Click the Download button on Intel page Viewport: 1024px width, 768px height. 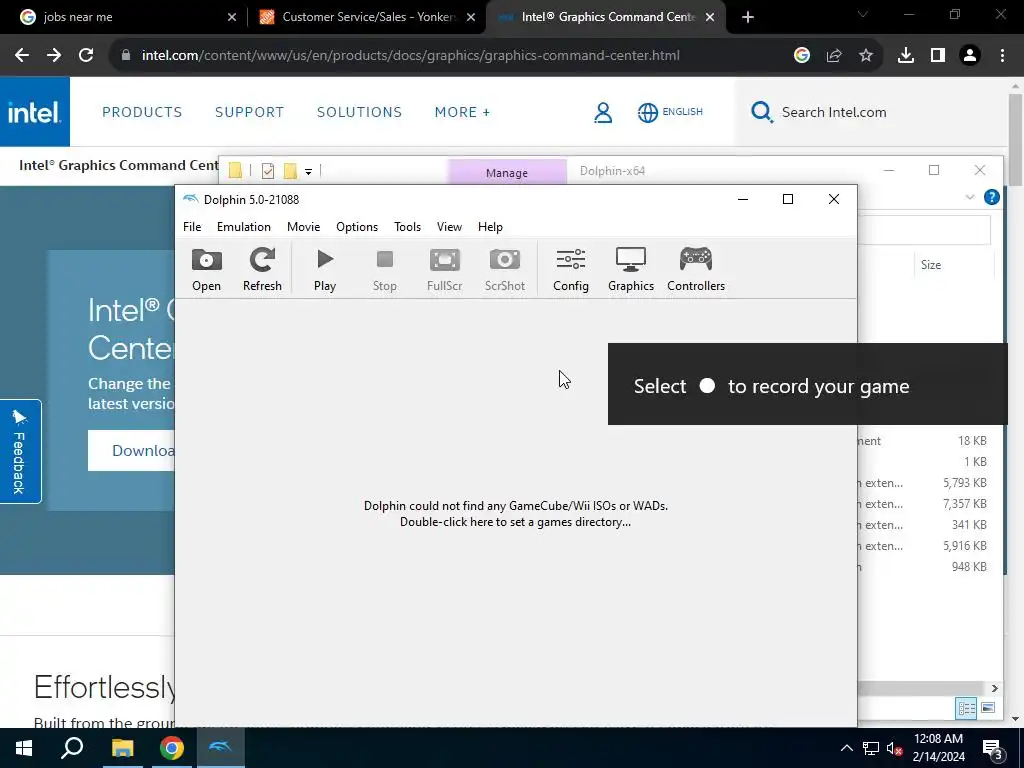point(132,451)
